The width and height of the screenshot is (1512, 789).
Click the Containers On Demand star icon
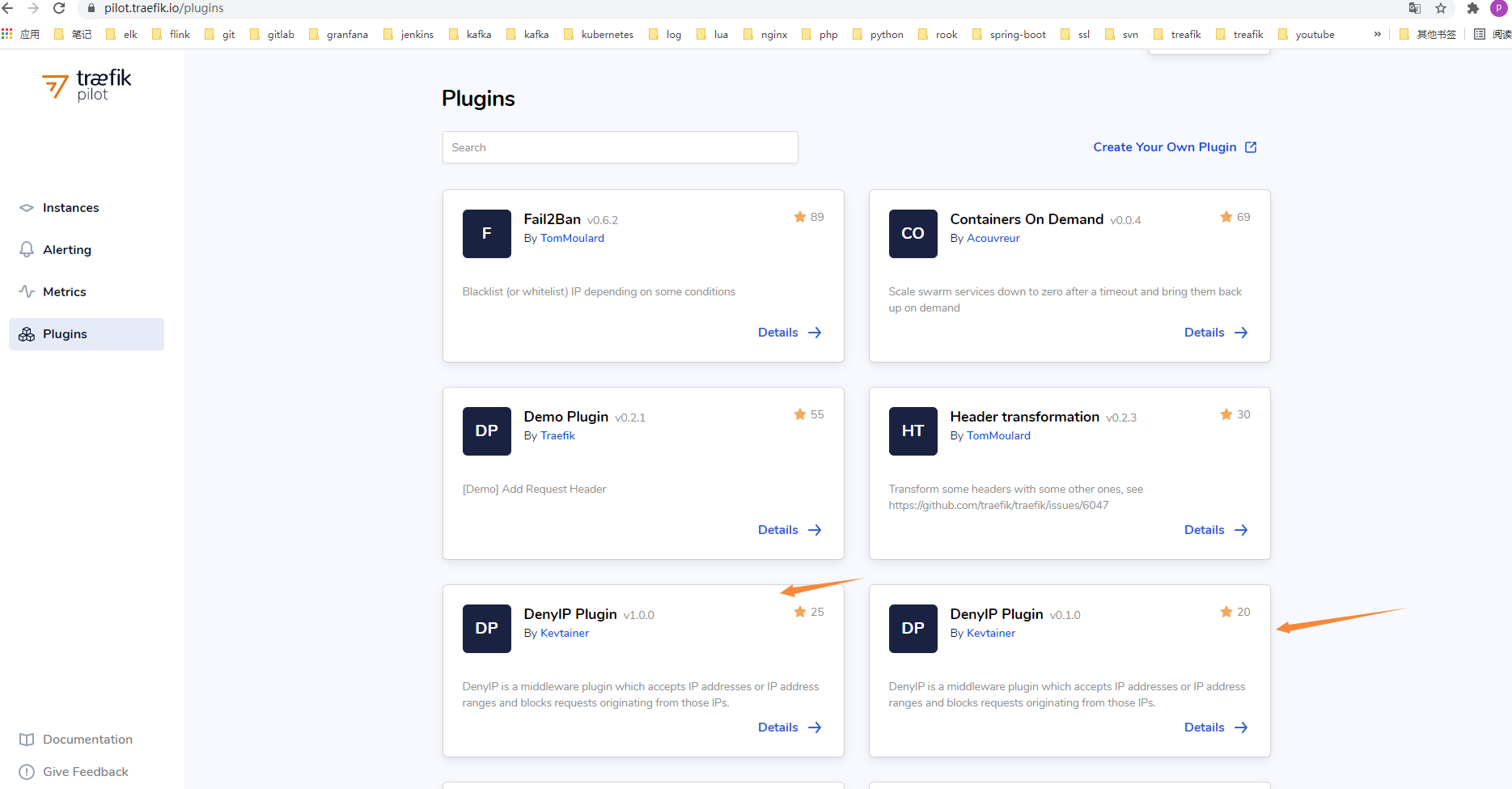click(1226, 217)
